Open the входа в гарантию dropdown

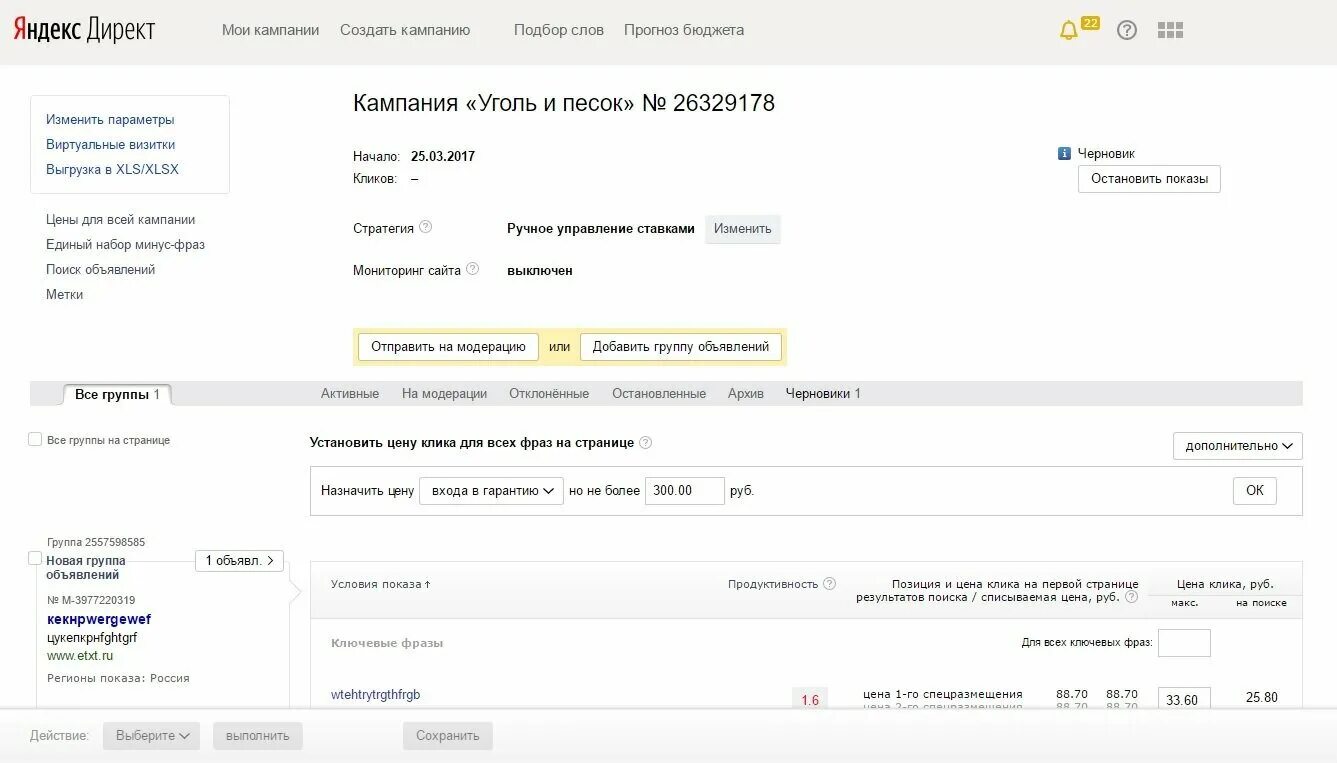(491, 491)
